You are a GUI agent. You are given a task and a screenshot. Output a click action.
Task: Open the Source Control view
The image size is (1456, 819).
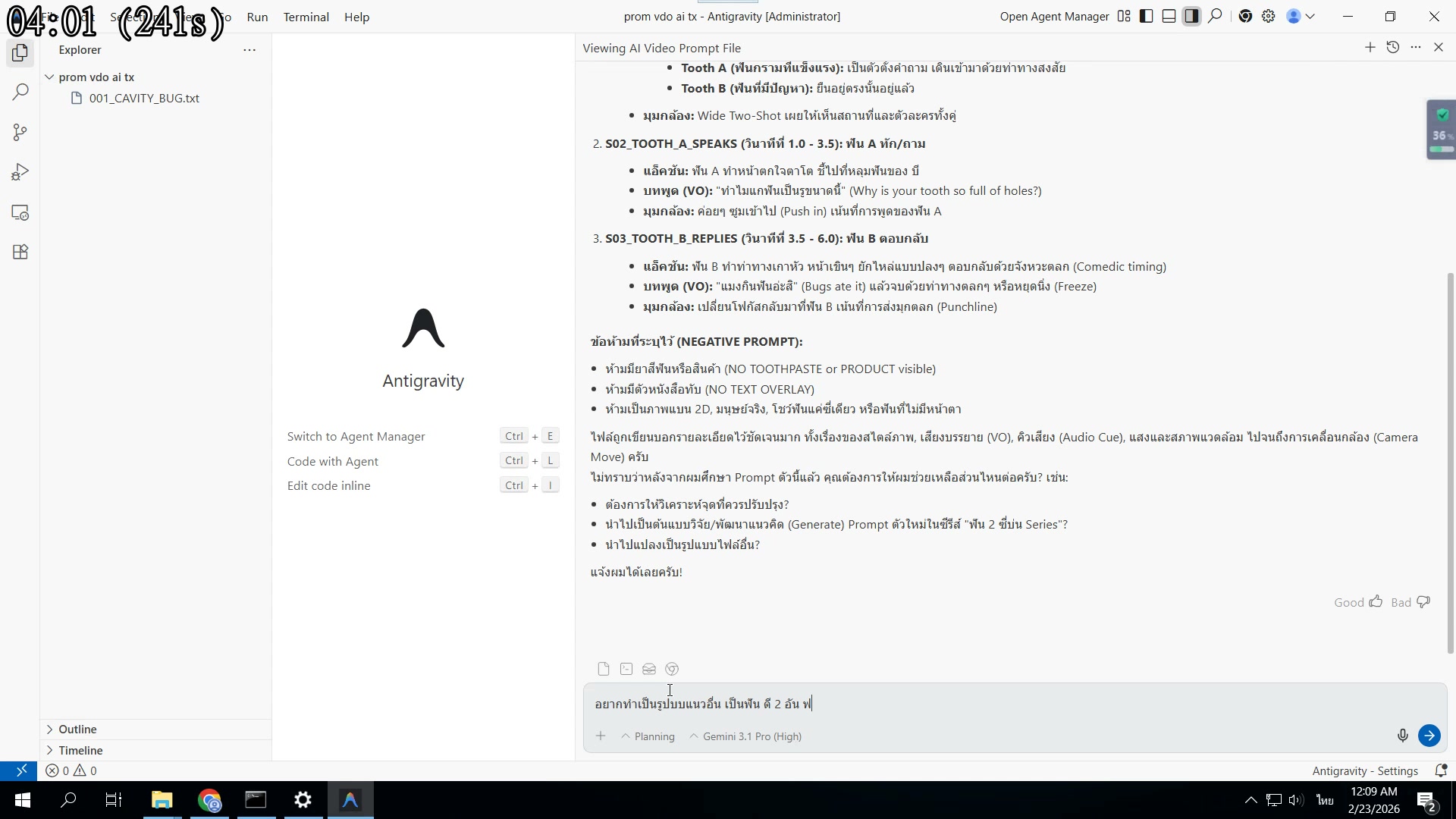20,133
